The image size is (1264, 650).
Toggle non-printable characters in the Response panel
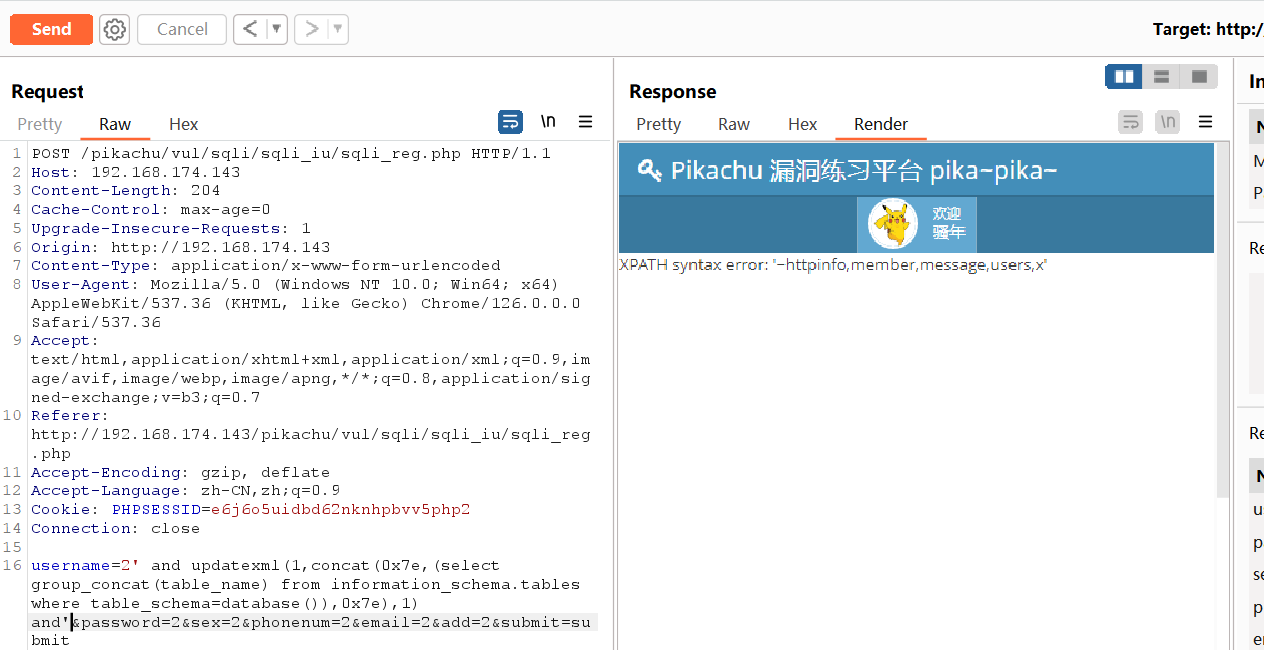tap(1167, 122)
